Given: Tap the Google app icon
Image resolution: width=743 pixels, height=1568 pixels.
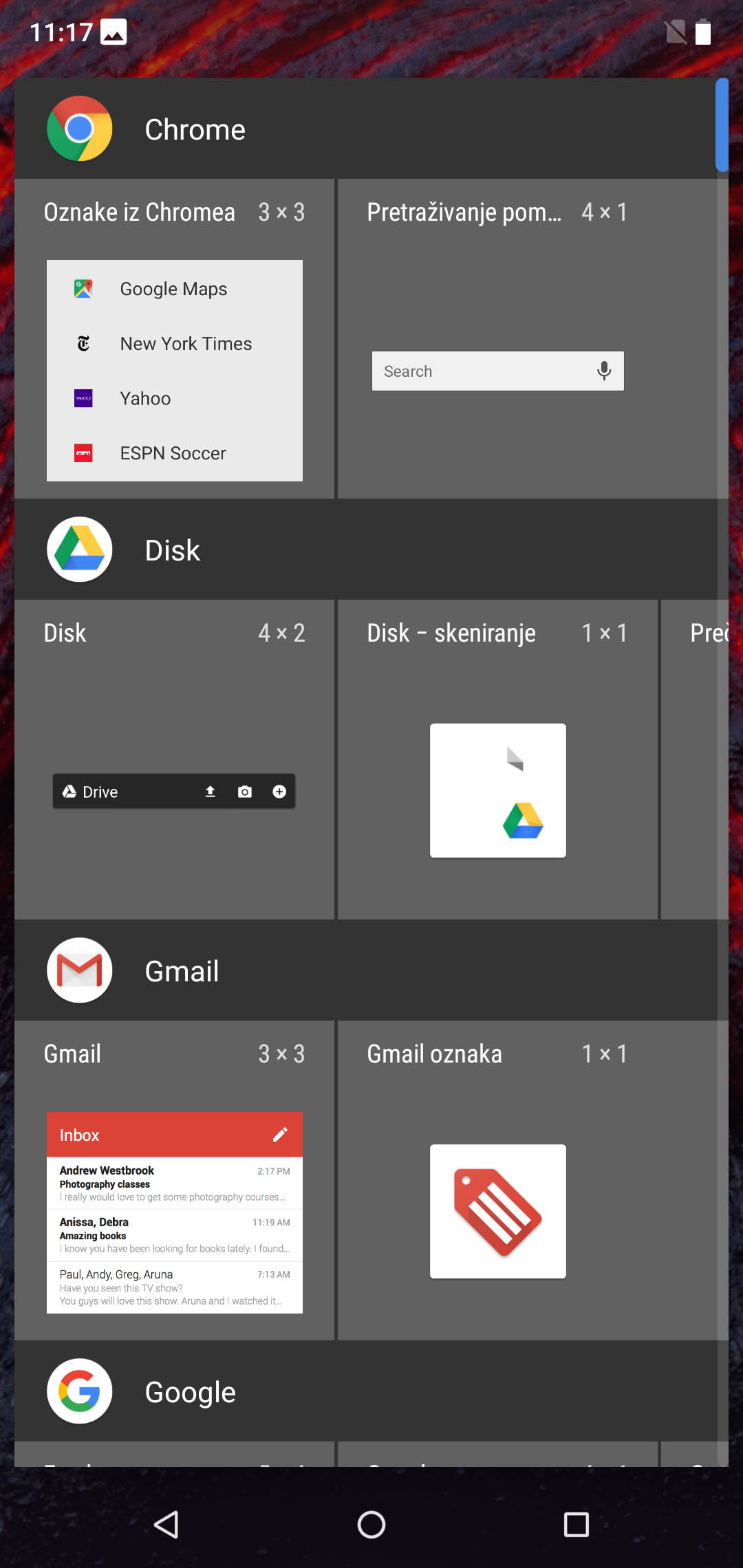Looking at the screenshot, I should point(80,1391).
